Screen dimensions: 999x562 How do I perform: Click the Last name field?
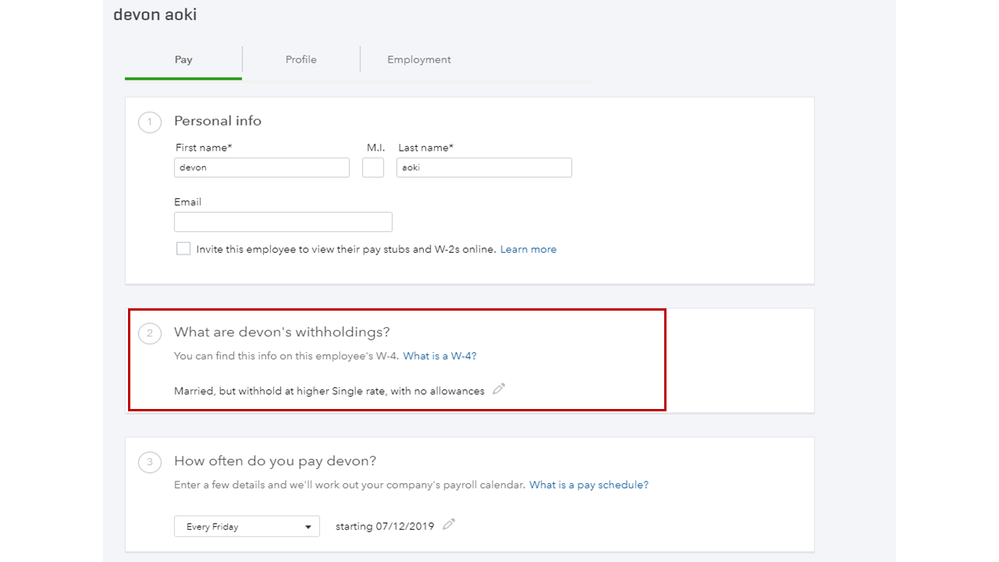[x=483, y=168]
